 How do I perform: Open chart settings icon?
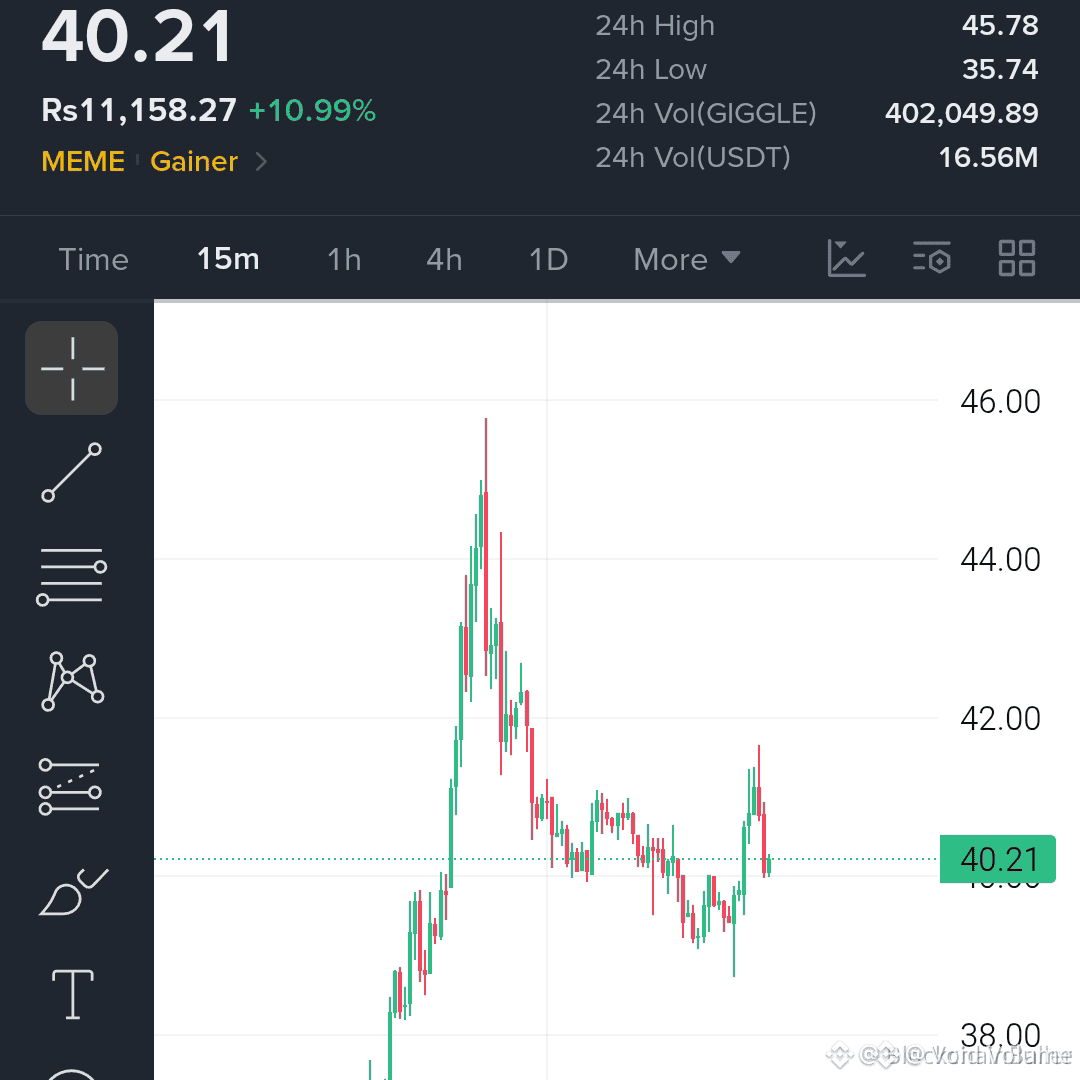pos(931,258)
